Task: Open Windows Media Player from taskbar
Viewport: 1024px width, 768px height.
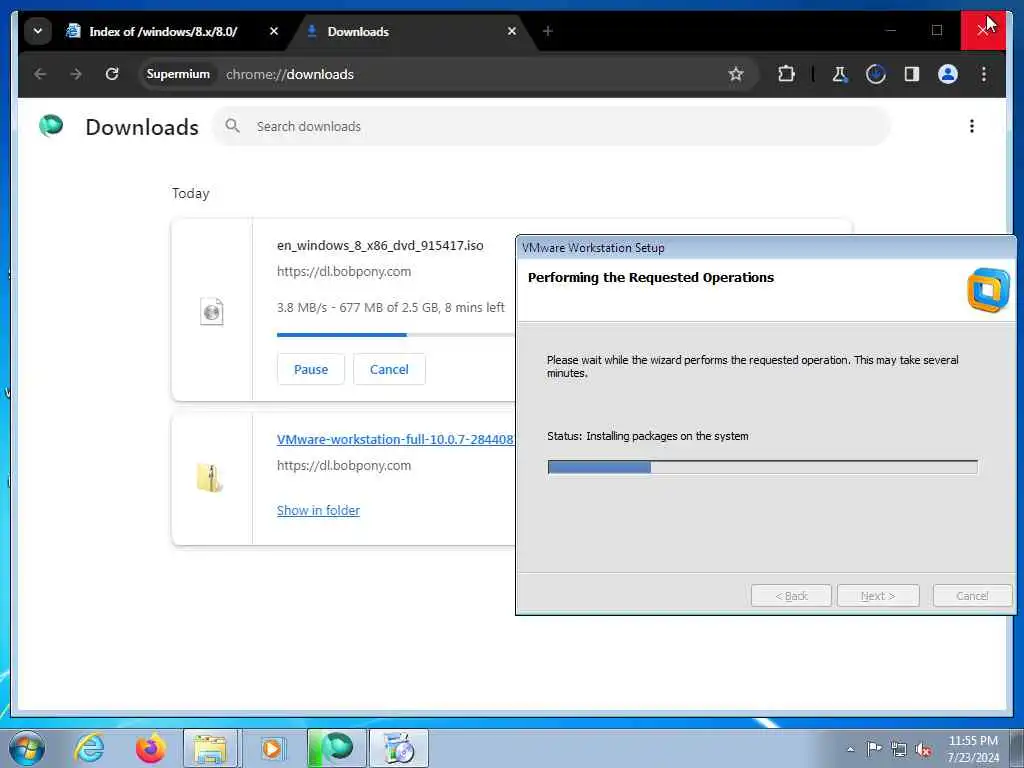Action: pyautogui.click(x=272, y=748)
